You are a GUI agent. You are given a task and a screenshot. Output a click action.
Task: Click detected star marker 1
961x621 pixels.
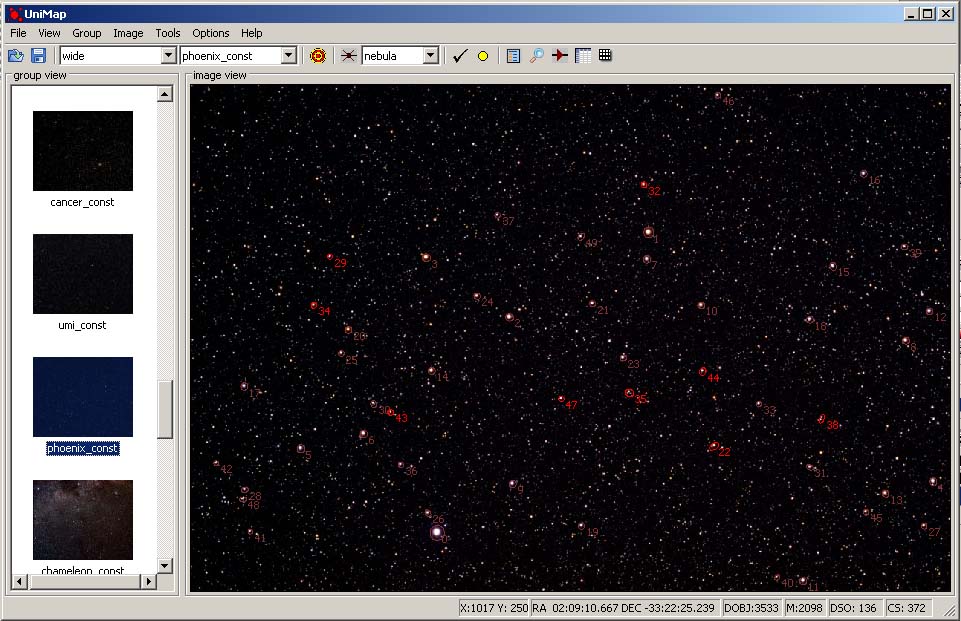(648, 232)
